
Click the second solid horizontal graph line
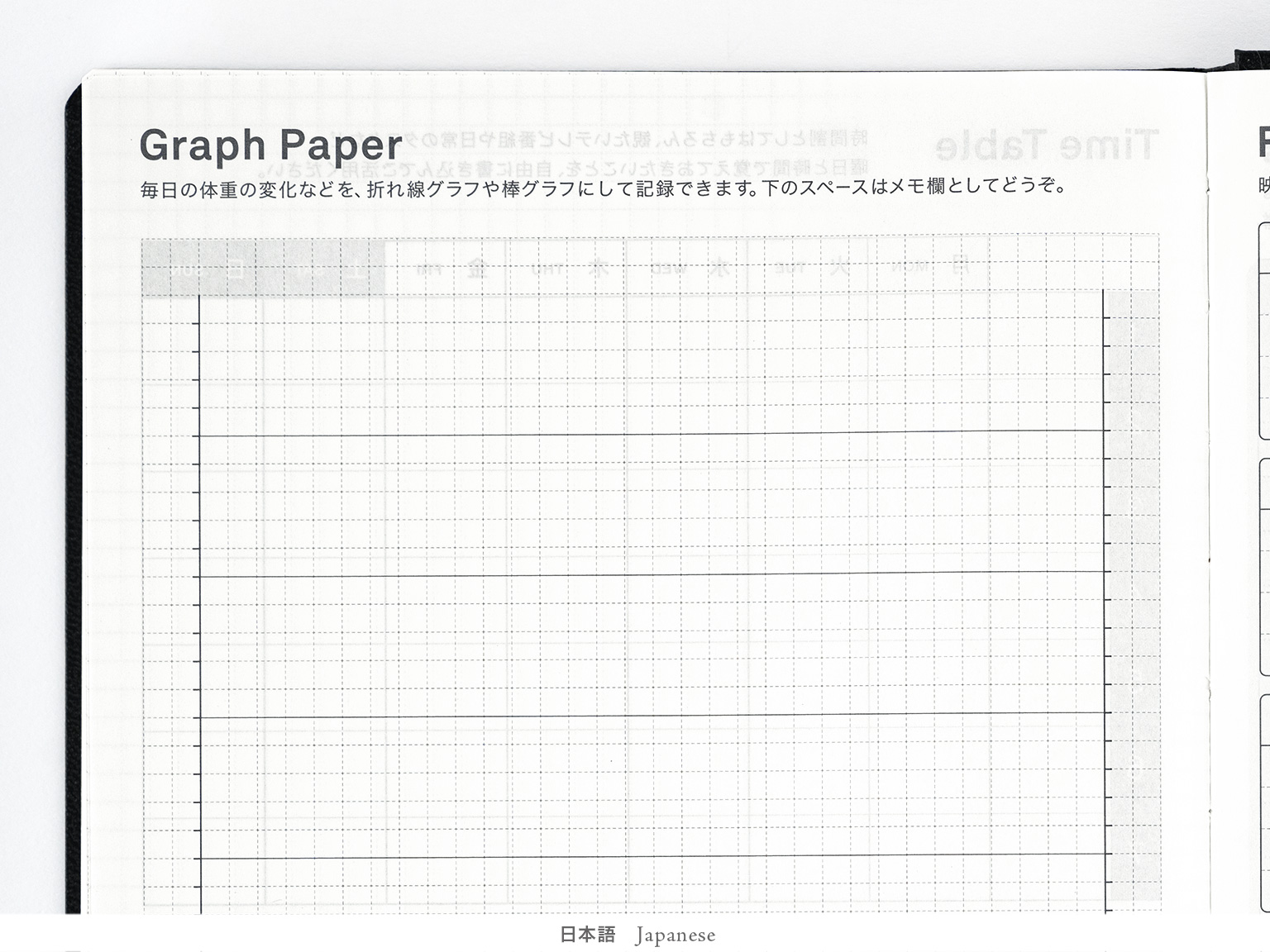coord(653,574)
